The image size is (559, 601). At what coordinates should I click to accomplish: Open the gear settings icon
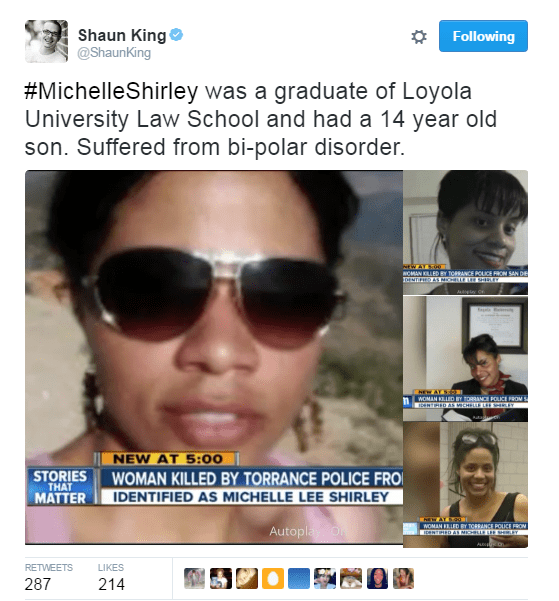pyautogui.click(x=419, y=37)
